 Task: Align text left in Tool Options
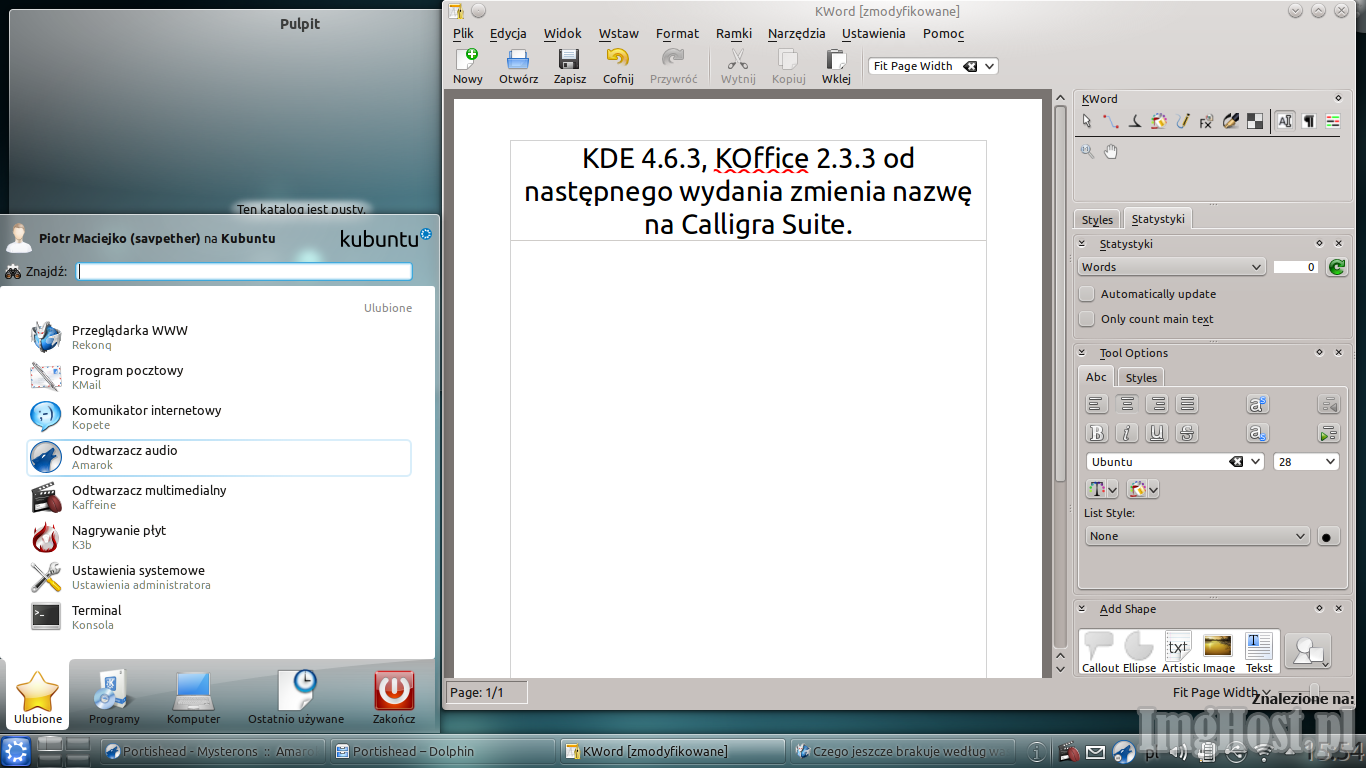[1097, 404]
